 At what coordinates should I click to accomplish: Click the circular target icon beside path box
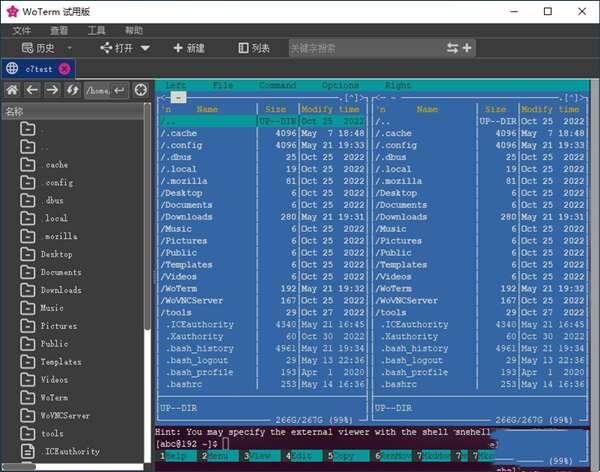coord(141,90)
